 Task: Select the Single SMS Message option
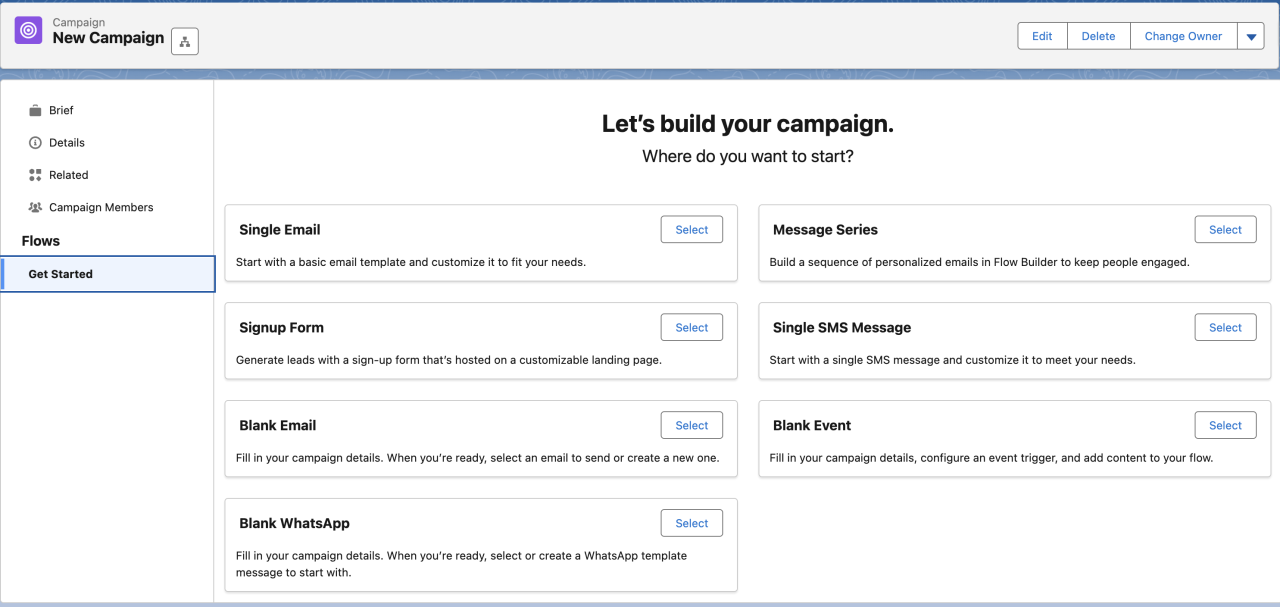click(x=1225, y=327)
